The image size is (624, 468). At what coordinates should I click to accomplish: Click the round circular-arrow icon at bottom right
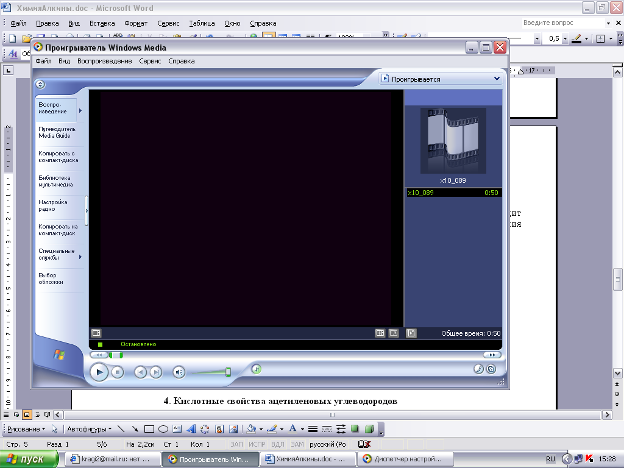click(x=491, y=369)
